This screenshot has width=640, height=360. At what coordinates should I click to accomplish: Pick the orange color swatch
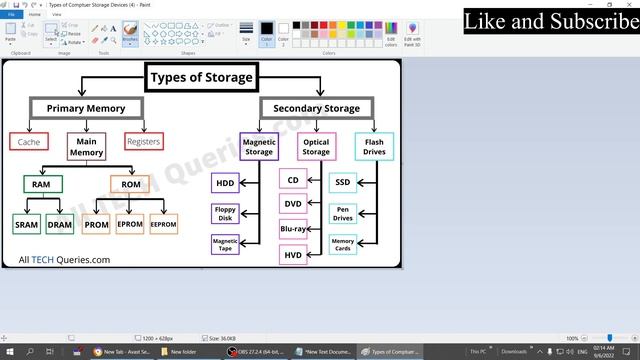tap(333, 25)
